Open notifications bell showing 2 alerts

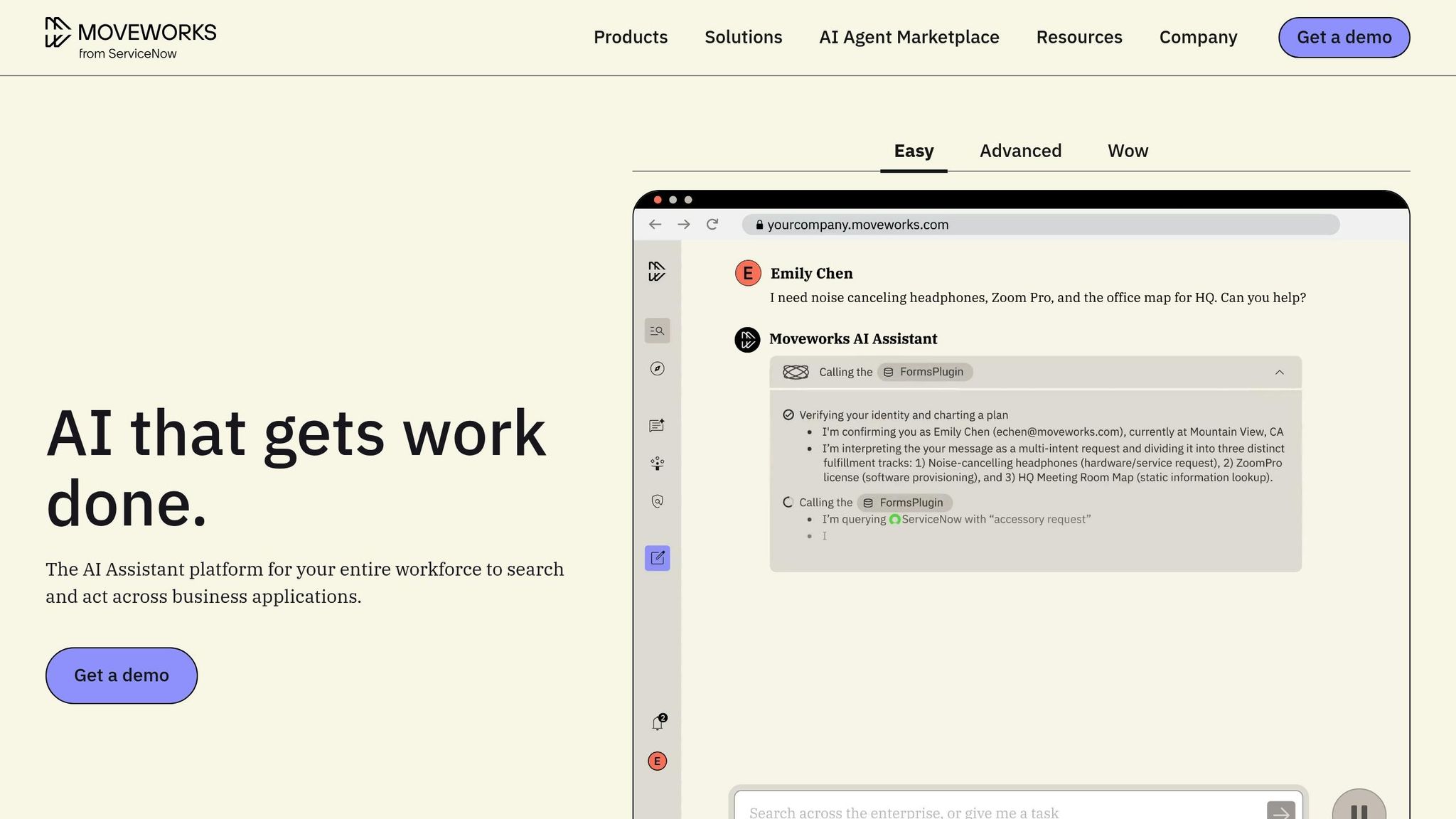[657, 722]
